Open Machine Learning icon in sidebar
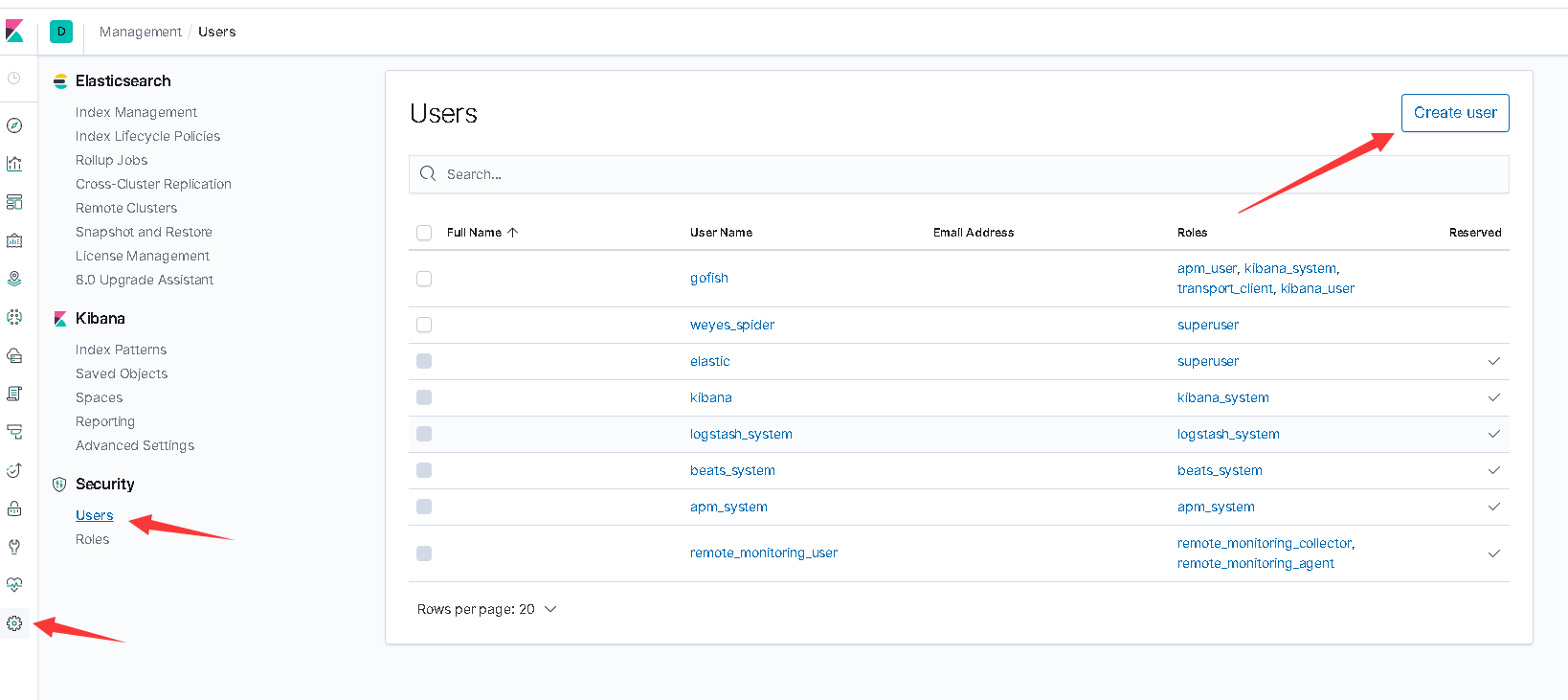 (x=14, y=317)
